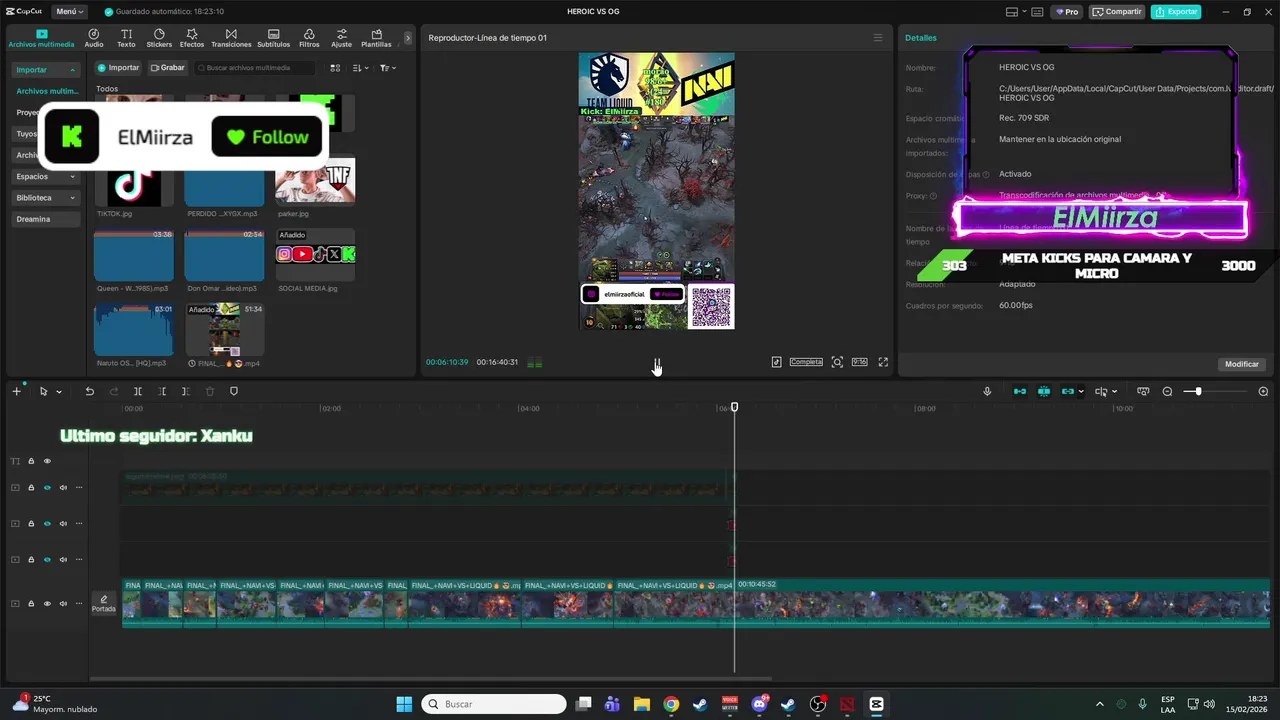Open the layout selector dropdown
1280x720 pixels.
pyautogui.click(x=1018, y=12)
